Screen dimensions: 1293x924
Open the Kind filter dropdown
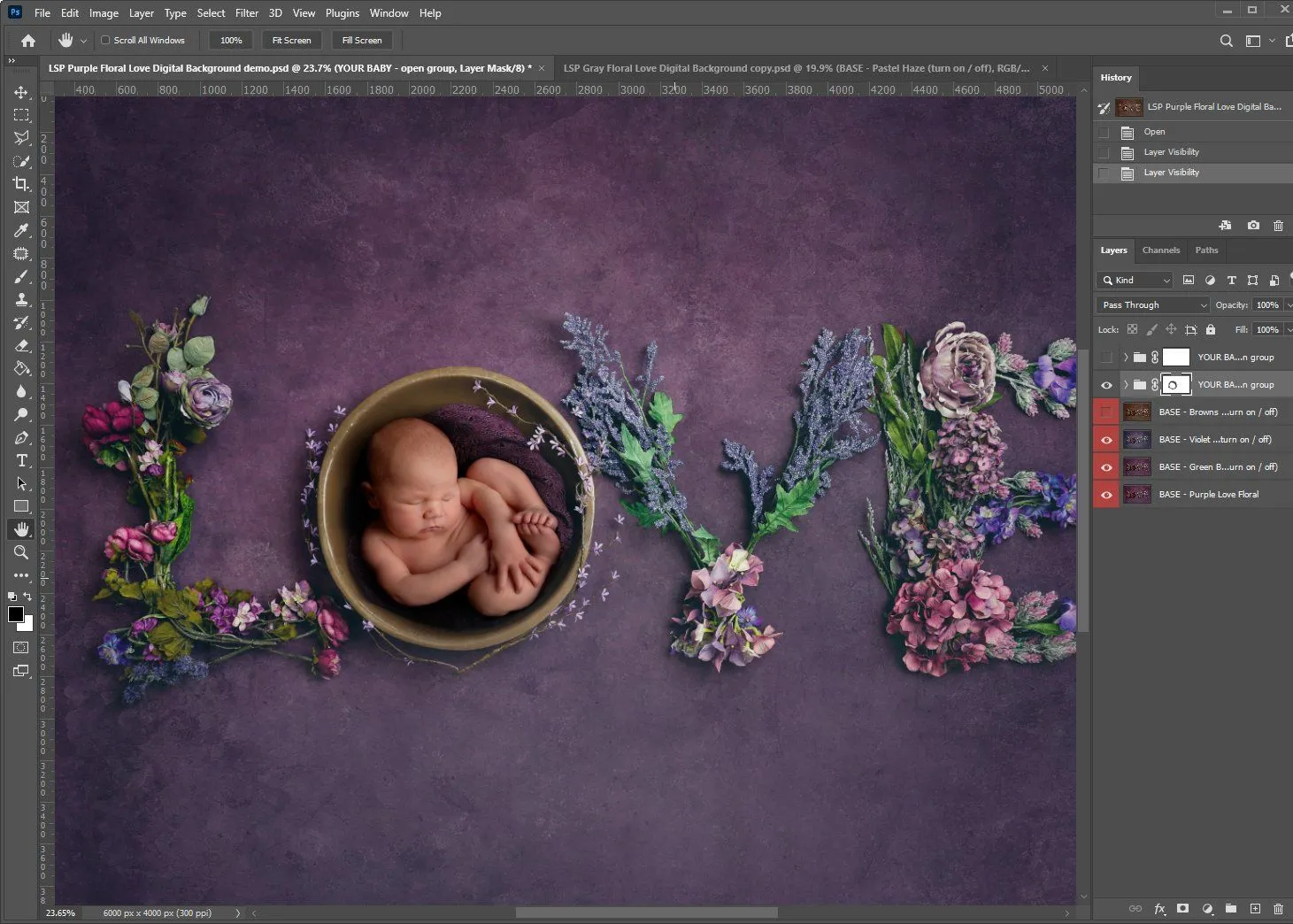(x=1135, y=280)
